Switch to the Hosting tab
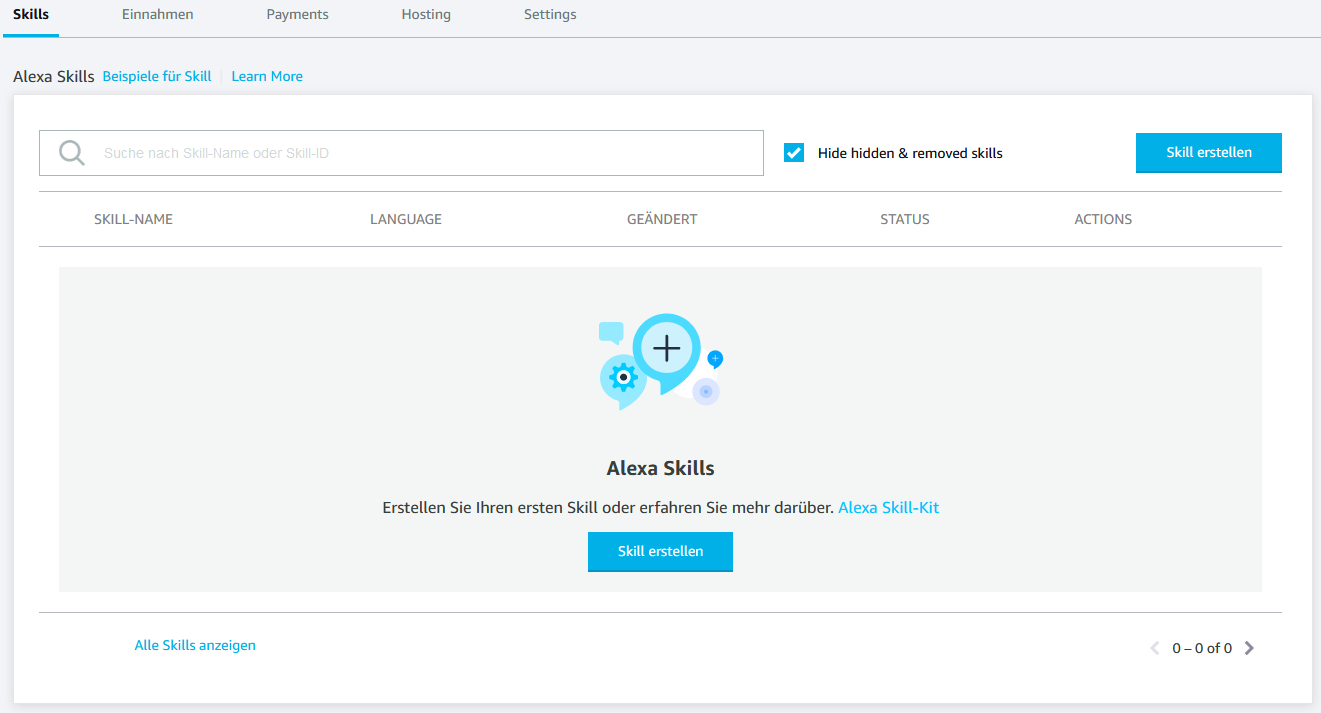 tap(426, 15)
